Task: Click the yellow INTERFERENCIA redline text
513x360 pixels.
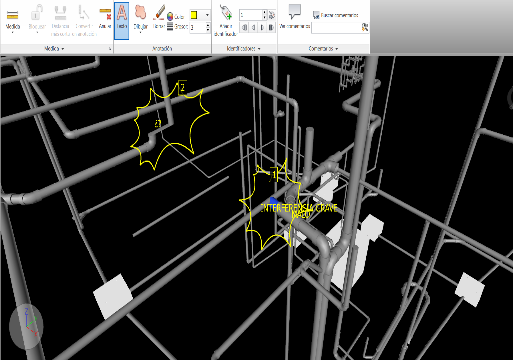Action: (299, 209)
